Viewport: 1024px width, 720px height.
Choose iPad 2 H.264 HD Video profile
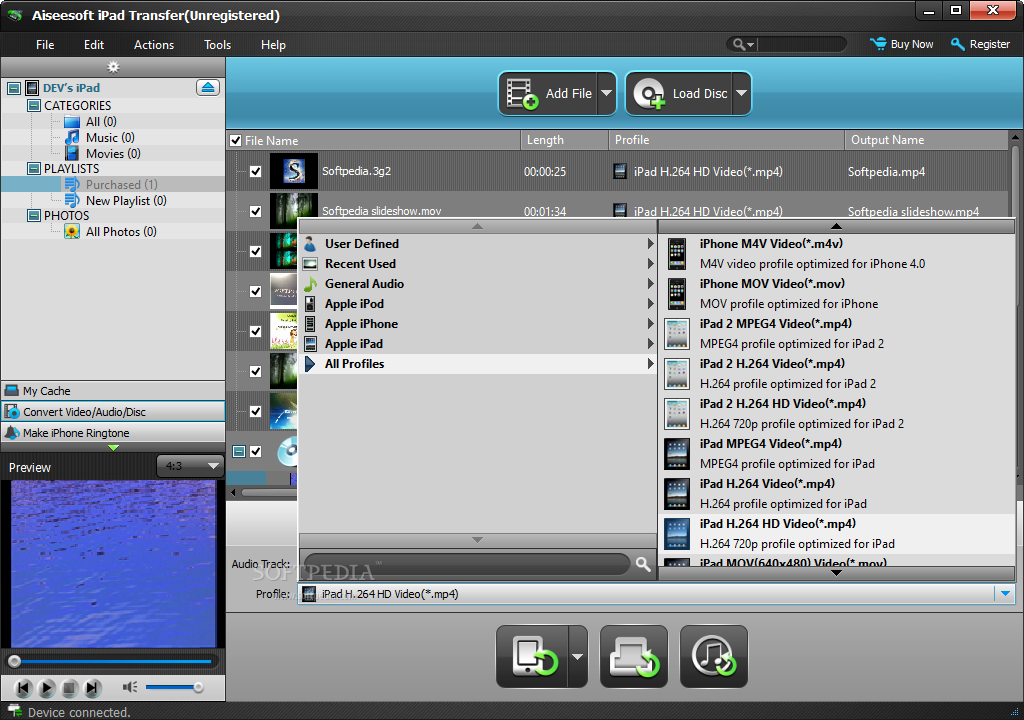tap(838, 414)
